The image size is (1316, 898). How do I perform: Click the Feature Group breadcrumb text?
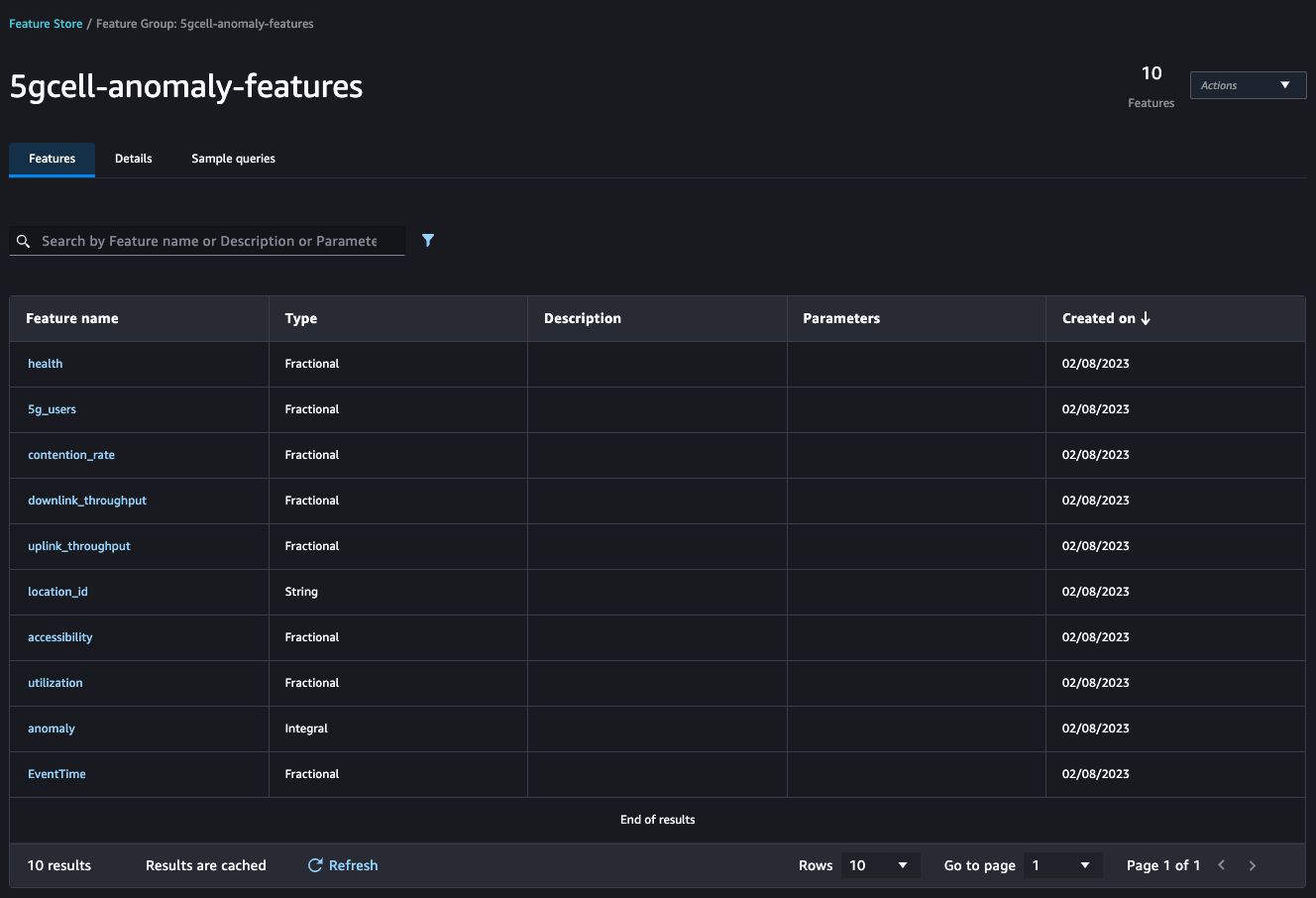click(x=205, y=24)
